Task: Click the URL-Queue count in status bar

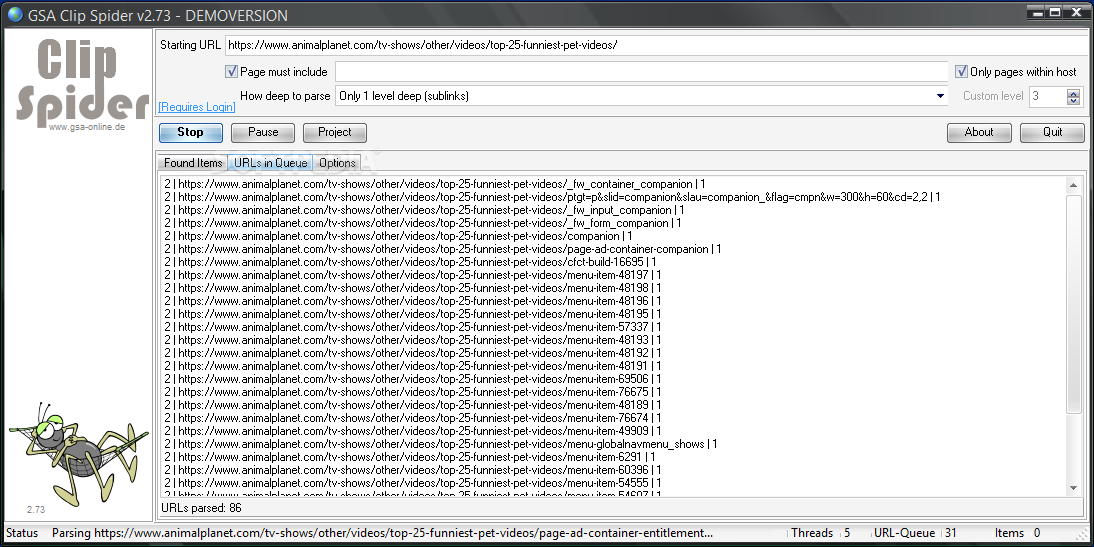Action: (x=950, y=533)
